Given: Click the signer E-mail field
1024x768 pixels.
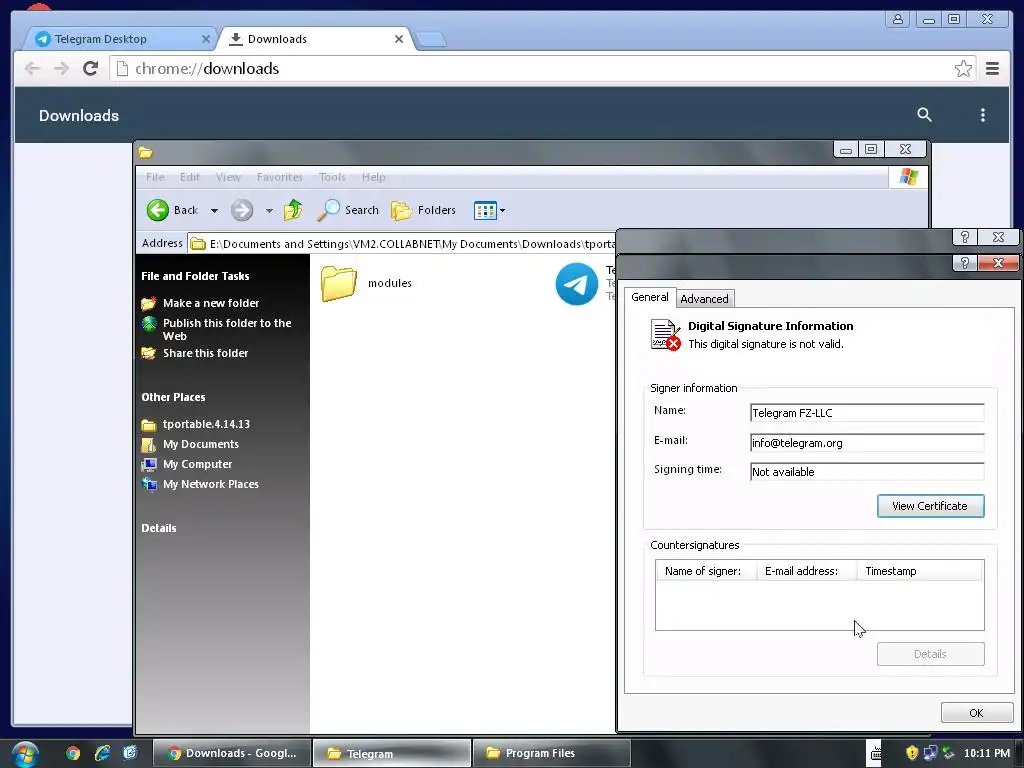Looking at the screenshot, I should click(x=867, y=443).
